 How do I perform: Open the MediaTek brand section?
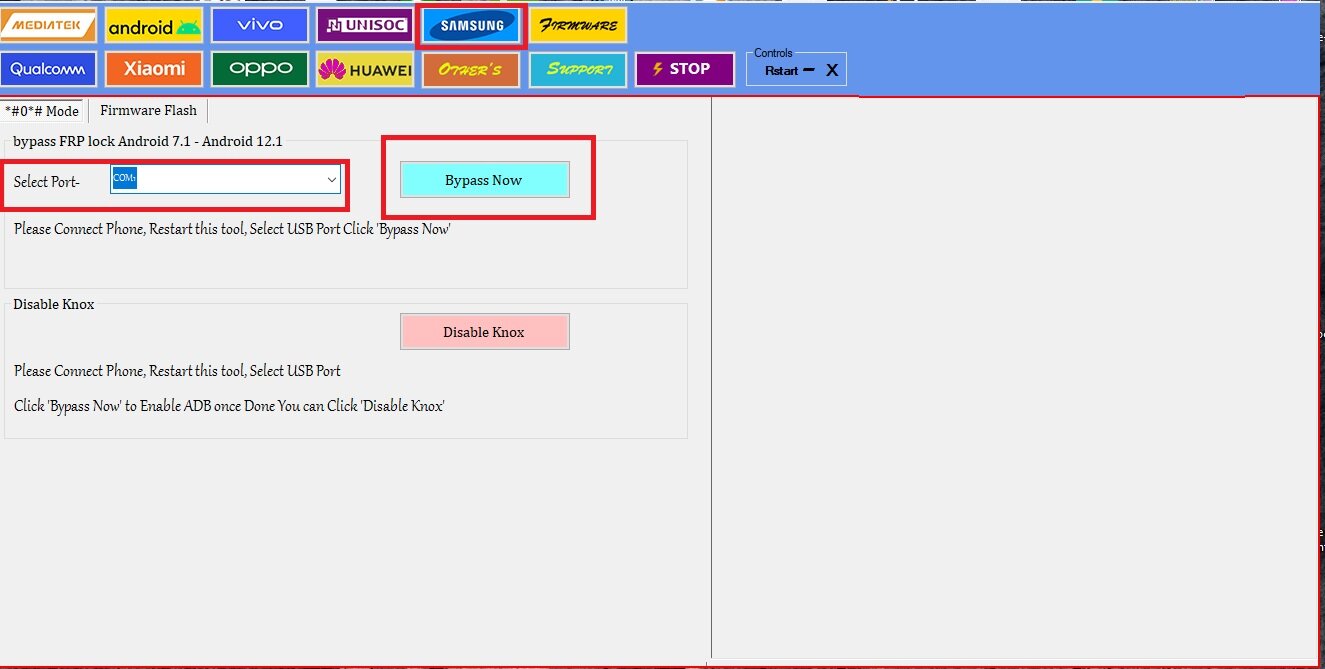click(49, 25)
